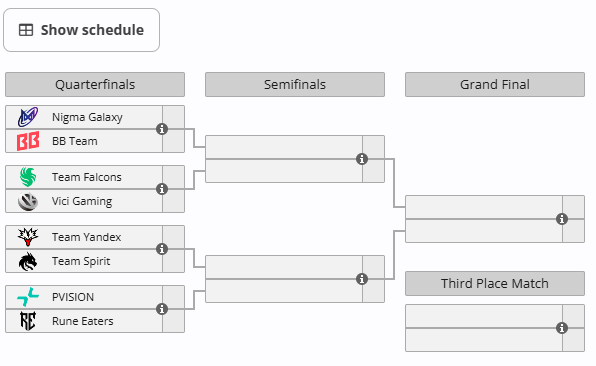
Task: Select the PVISION team name
Action: coord(73,297)
